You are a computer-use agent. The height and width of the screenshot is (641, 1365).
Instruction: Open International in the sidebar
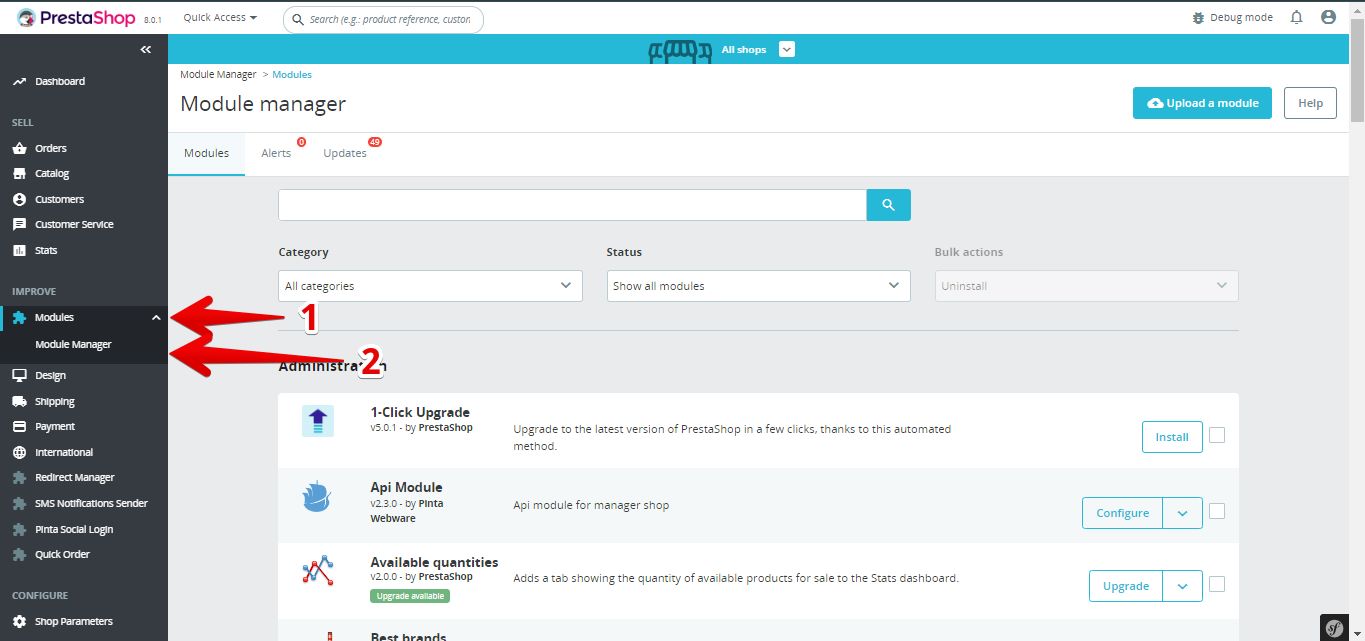[64, 453]
